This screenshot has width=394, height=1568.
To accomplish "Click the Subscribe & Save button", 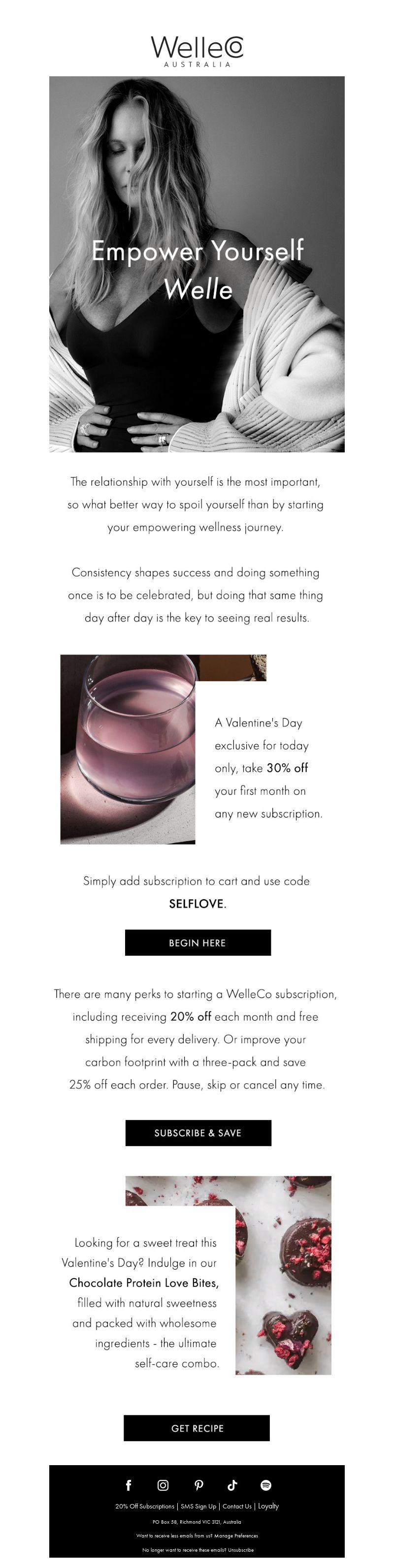I will 198,1132.
